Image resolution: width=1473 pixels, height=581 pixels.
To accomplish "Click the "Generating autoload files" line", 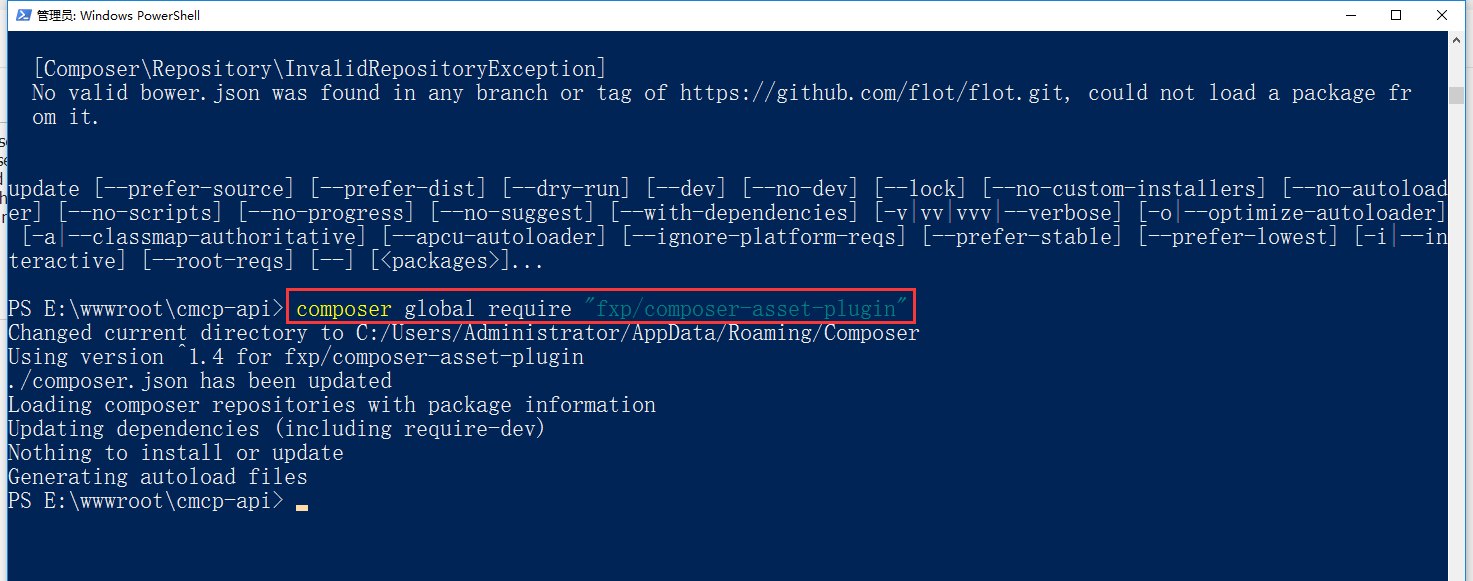I will point(158,477).
